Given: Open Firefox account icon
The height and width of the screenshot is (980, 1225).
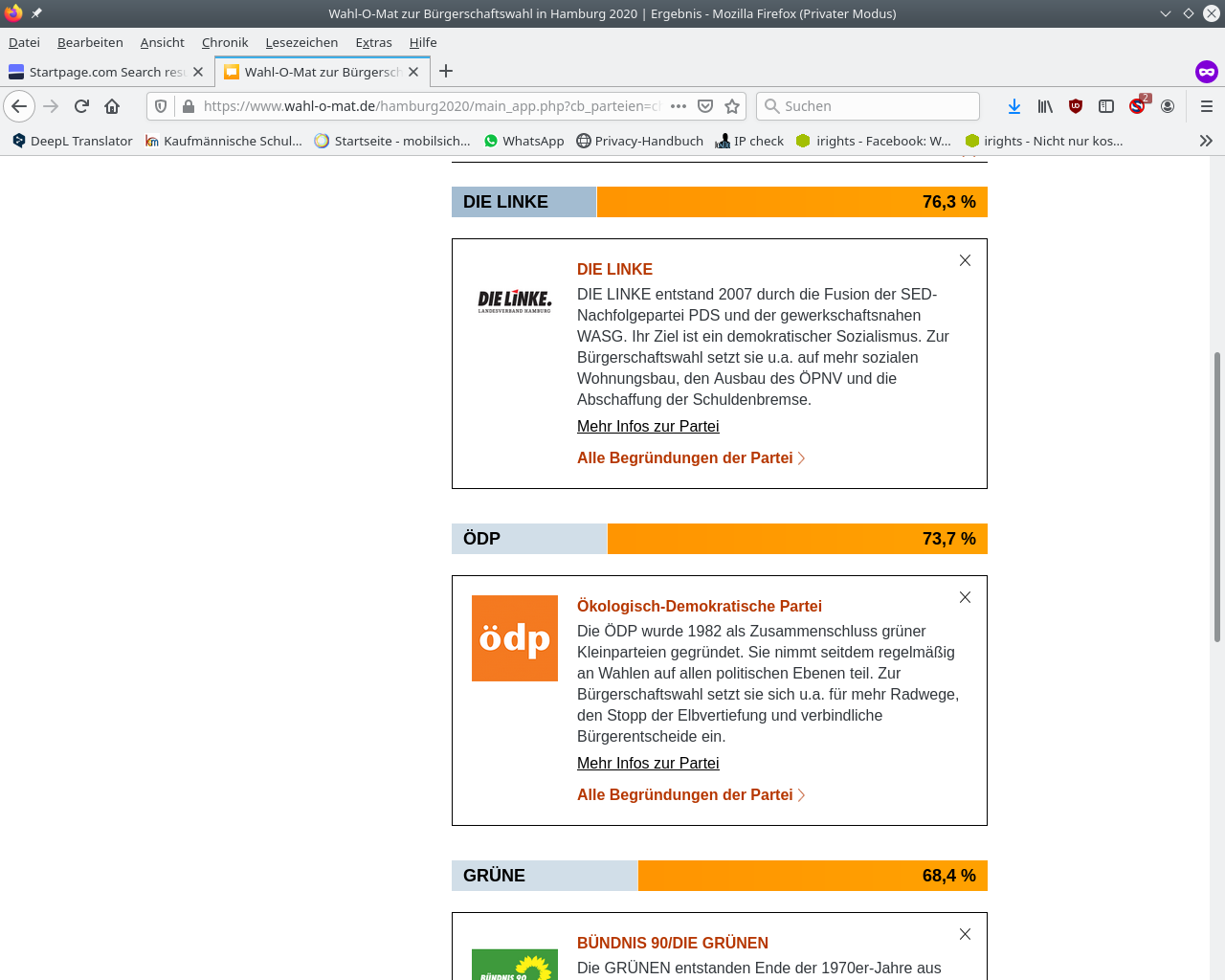Looking at the screenshot, I should pos(1168,106).
